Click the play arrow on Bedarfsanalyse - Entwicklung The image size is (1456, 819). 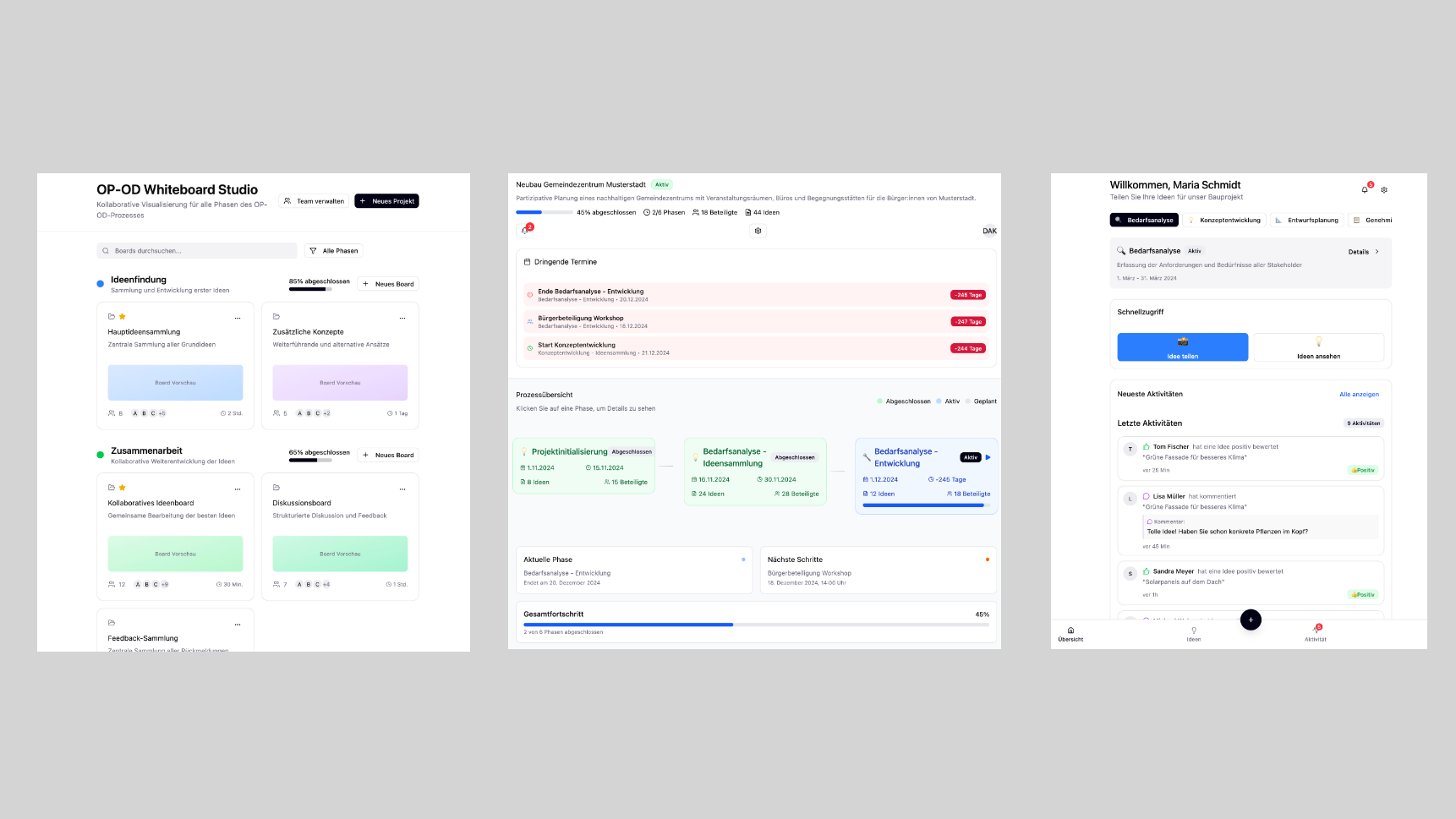pos(988,457)
